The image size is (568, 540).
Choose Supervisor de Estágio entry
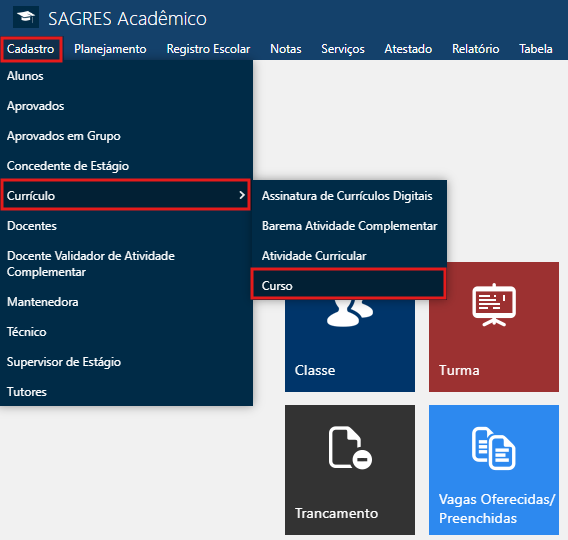click(126, 362)
